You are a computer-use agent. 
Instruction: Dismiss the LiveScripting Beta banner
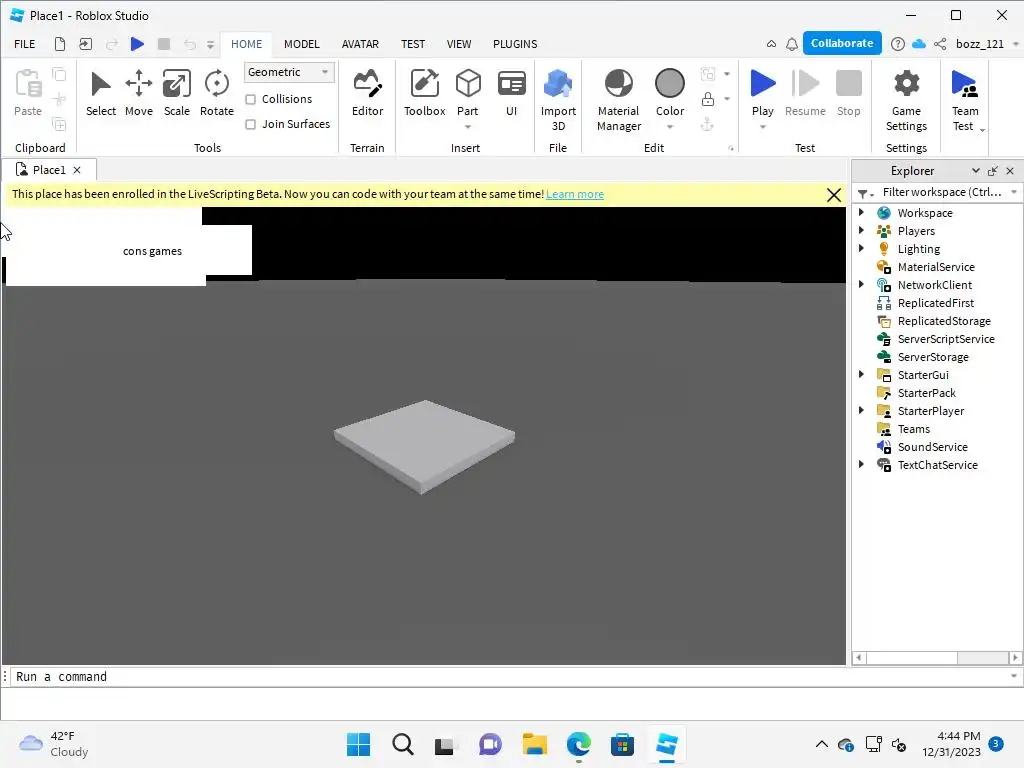(x=833, y=195)
